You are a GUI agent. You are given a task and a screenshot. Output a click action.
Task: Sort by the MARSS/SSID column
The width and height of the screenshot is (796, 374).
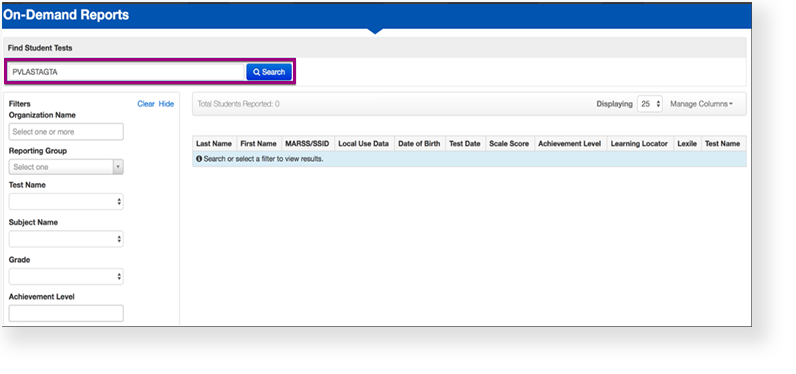[x=308, y=144]
